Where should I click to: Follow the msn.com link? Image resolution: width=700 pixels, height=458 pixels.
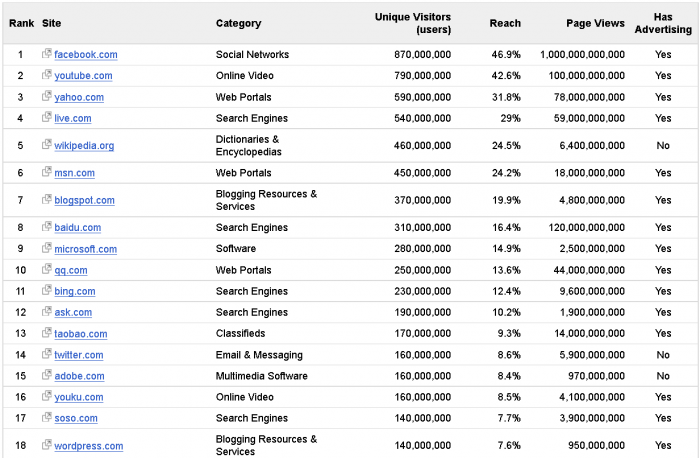(75, 173)
